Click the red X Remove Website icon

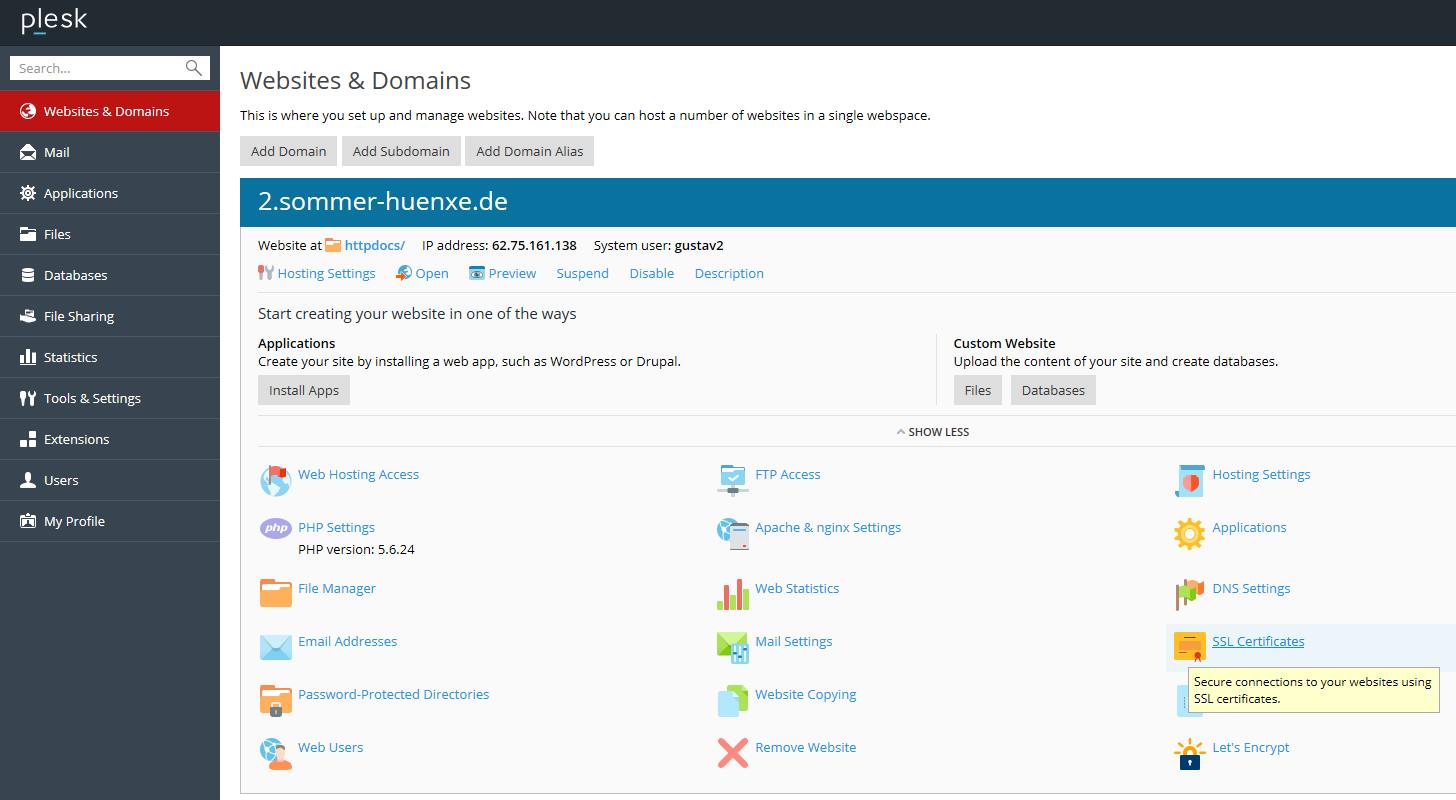click(x=732, y=752)
